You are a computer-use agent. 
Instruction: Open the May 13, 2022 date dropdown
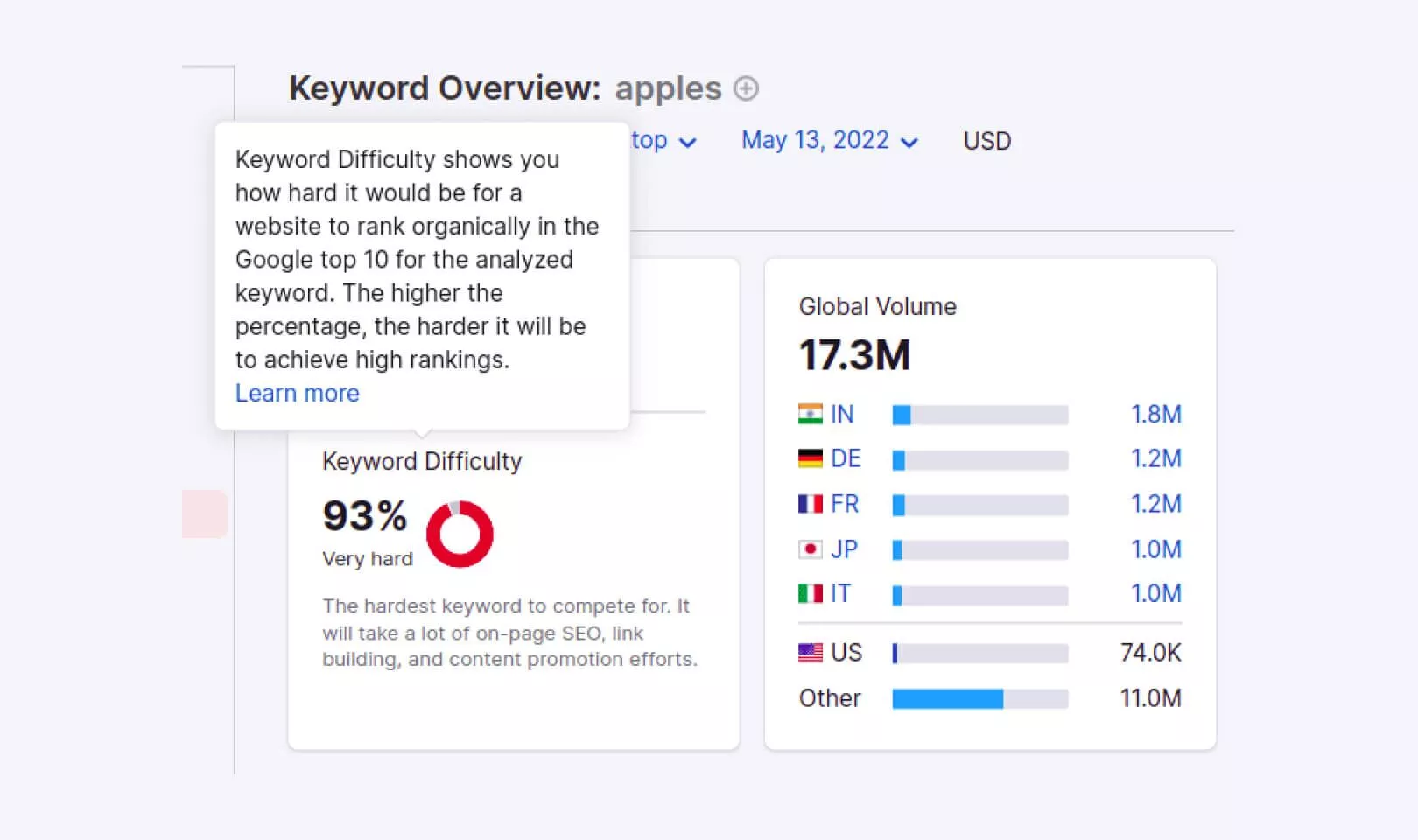829,141
